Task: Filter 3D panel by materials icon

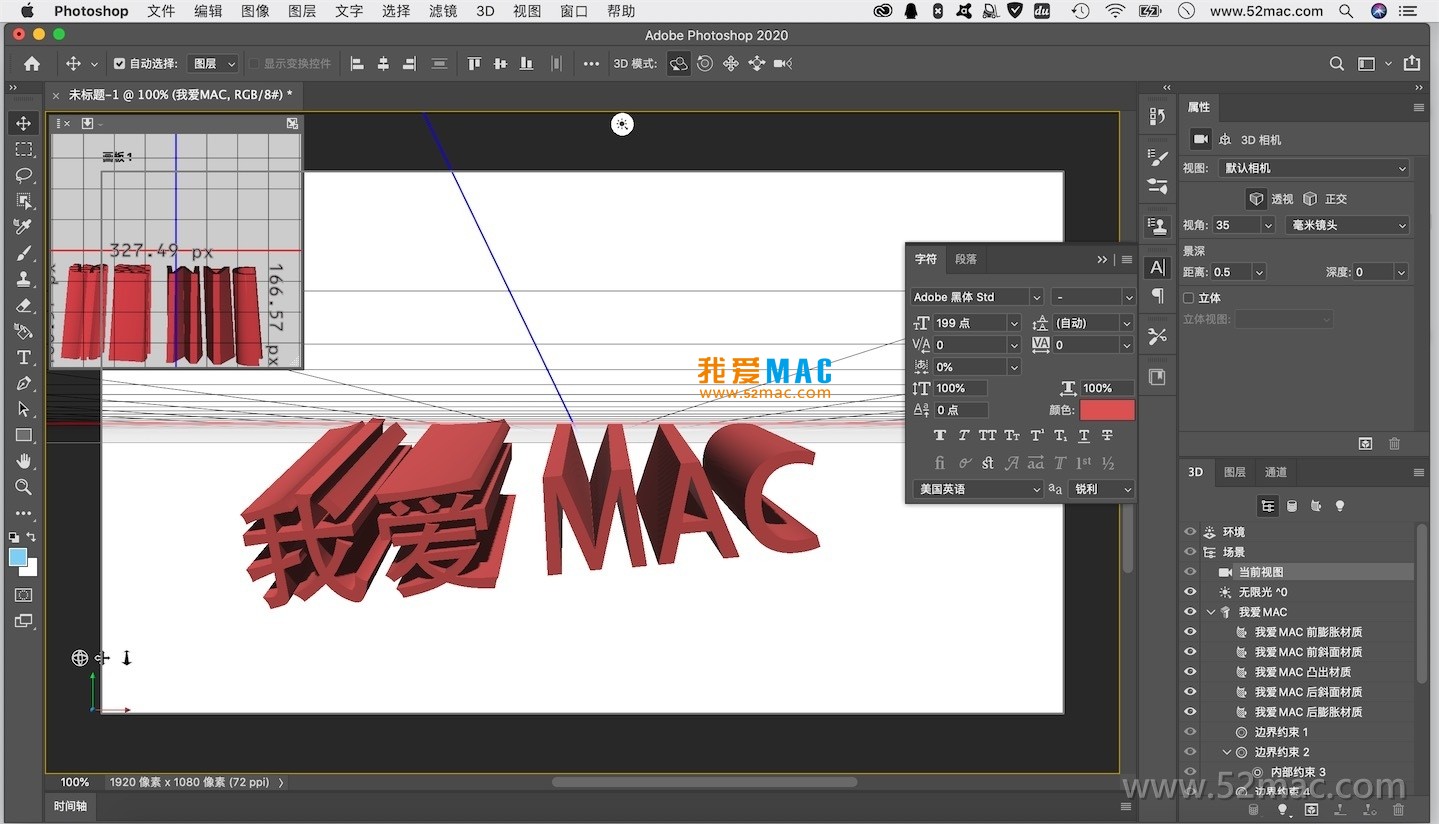Action: pyautogui.click(x=1316, y=506)
